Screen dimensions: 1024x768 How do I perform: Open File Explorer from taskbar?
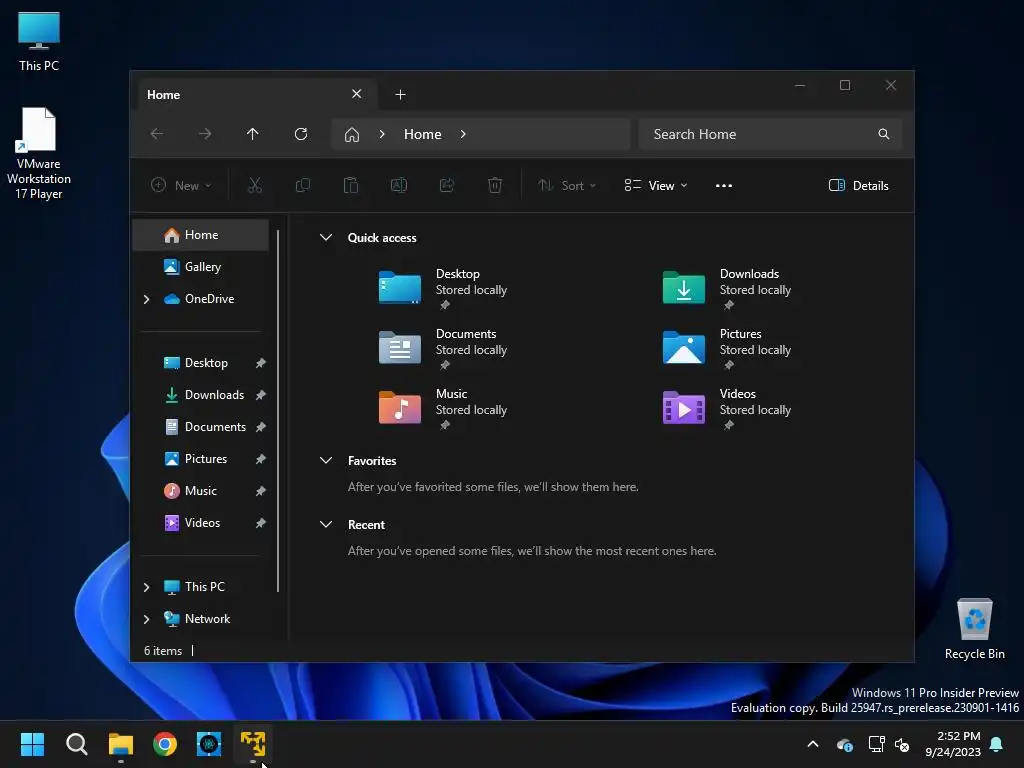121,744
